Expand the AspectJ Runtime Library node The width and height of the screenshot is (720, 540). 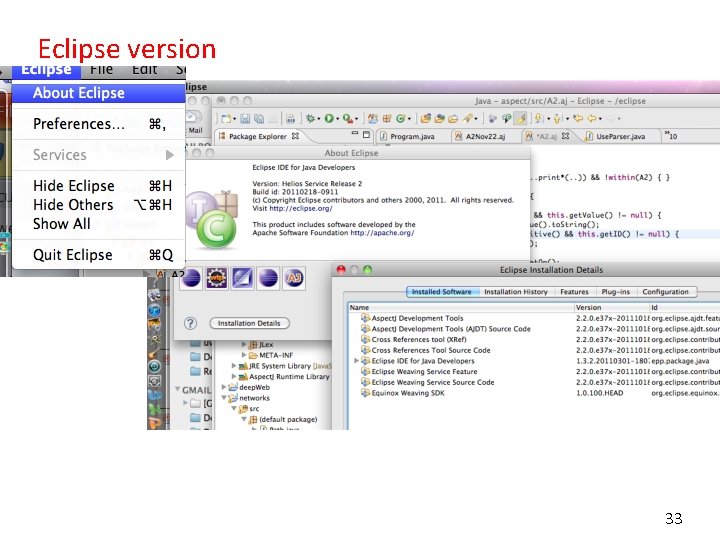click(234, 376)
